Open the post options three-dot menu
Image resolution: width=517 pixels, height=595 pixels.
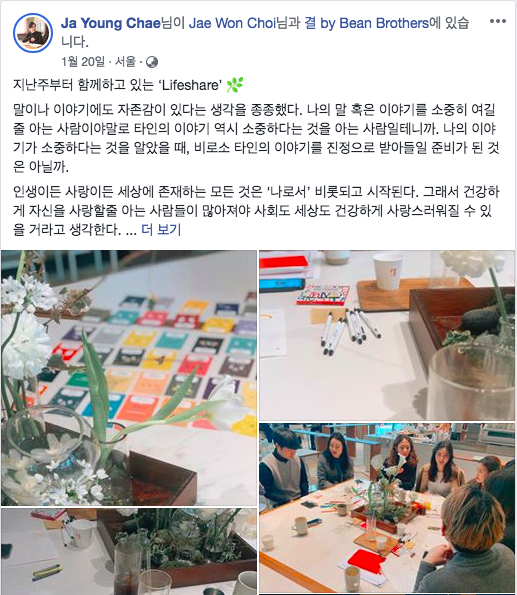498,21
